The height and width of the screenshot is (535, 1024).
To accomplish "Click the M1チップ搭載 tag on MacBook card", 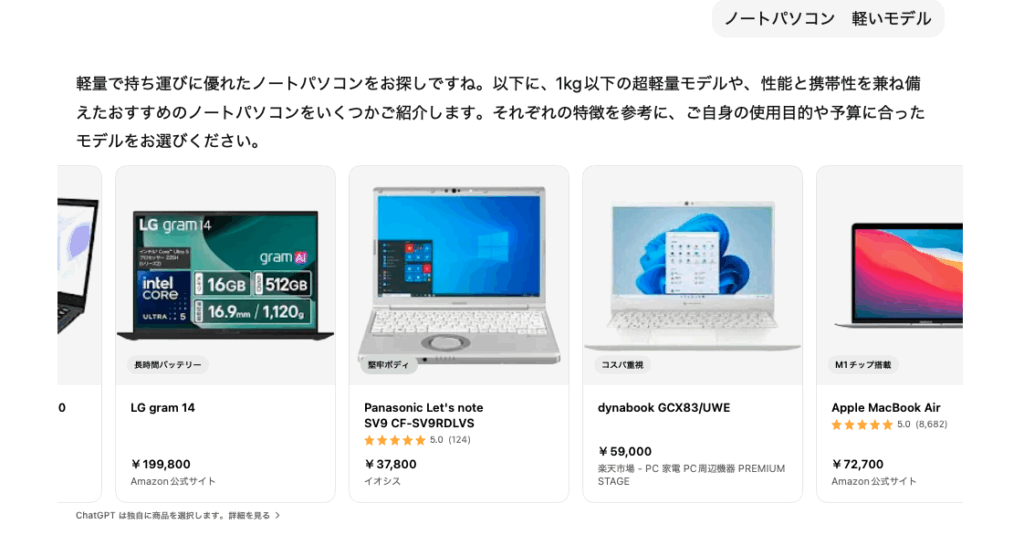I will pyautogui.click(x=863, y=365).
